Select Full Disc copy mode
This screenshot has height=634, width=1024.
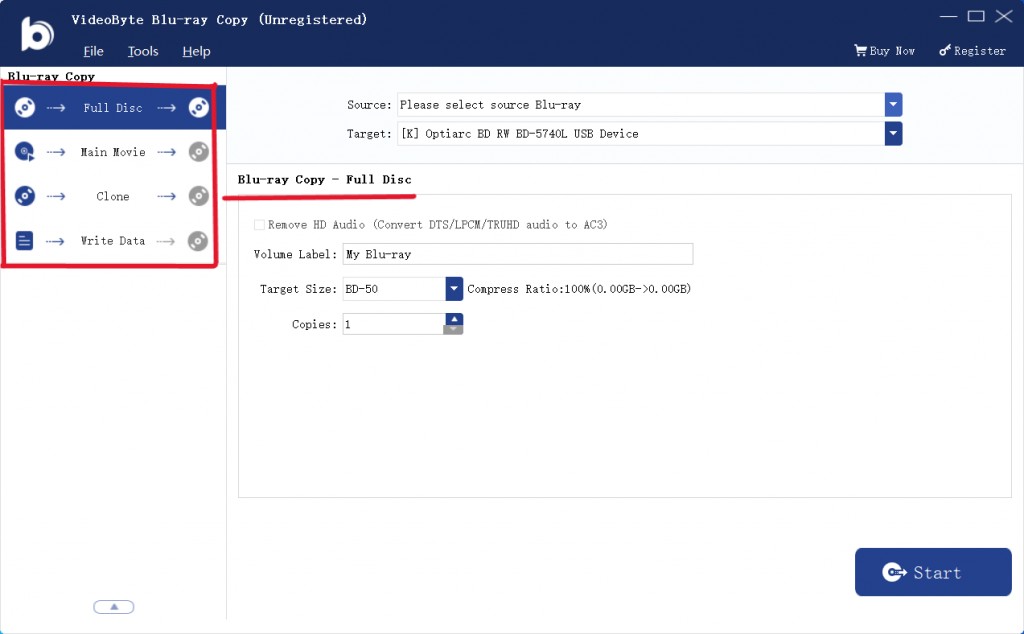click(x=113, y=108)
